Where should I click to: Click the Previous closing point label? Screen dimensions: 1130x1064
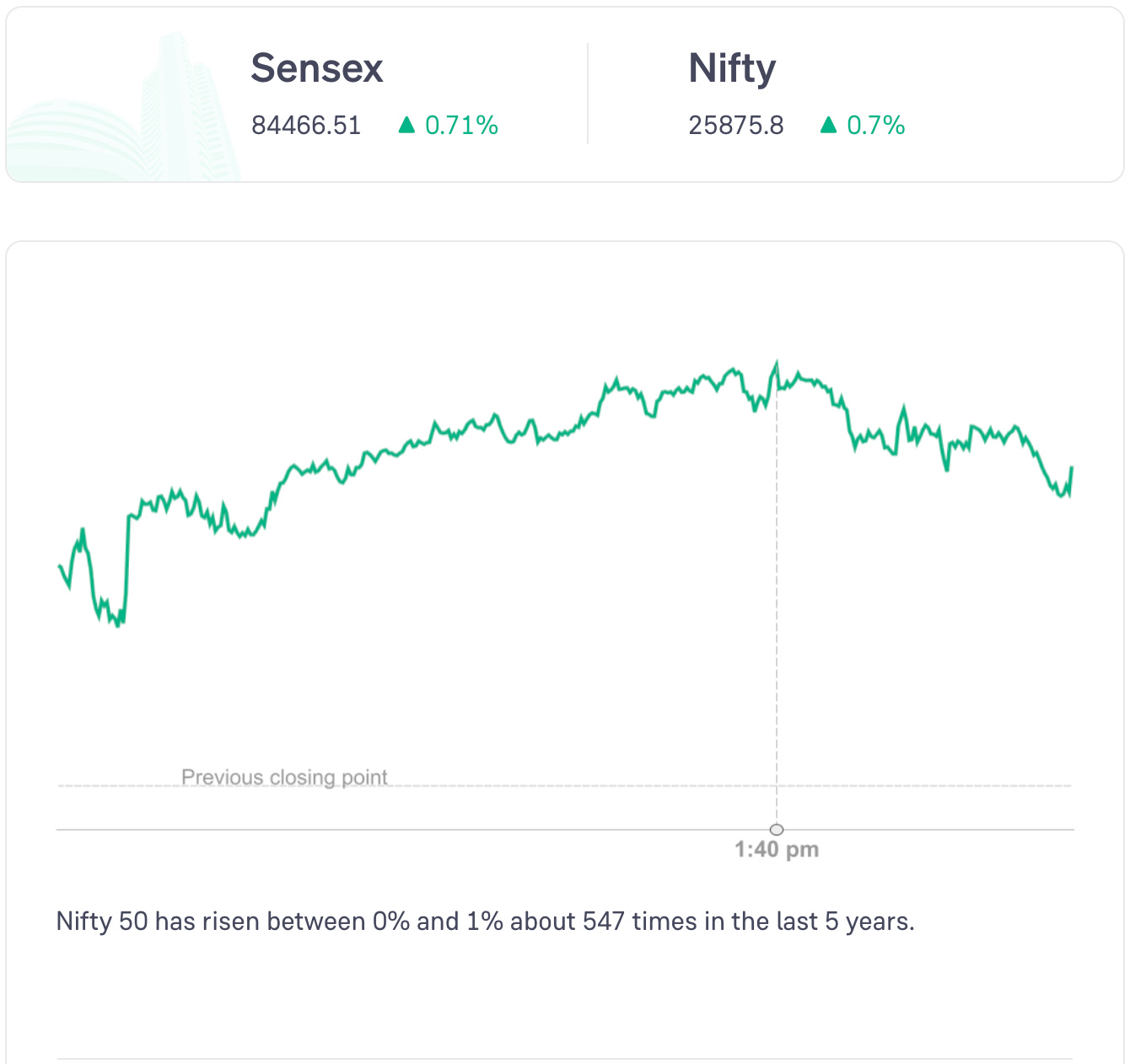[284, 777]
